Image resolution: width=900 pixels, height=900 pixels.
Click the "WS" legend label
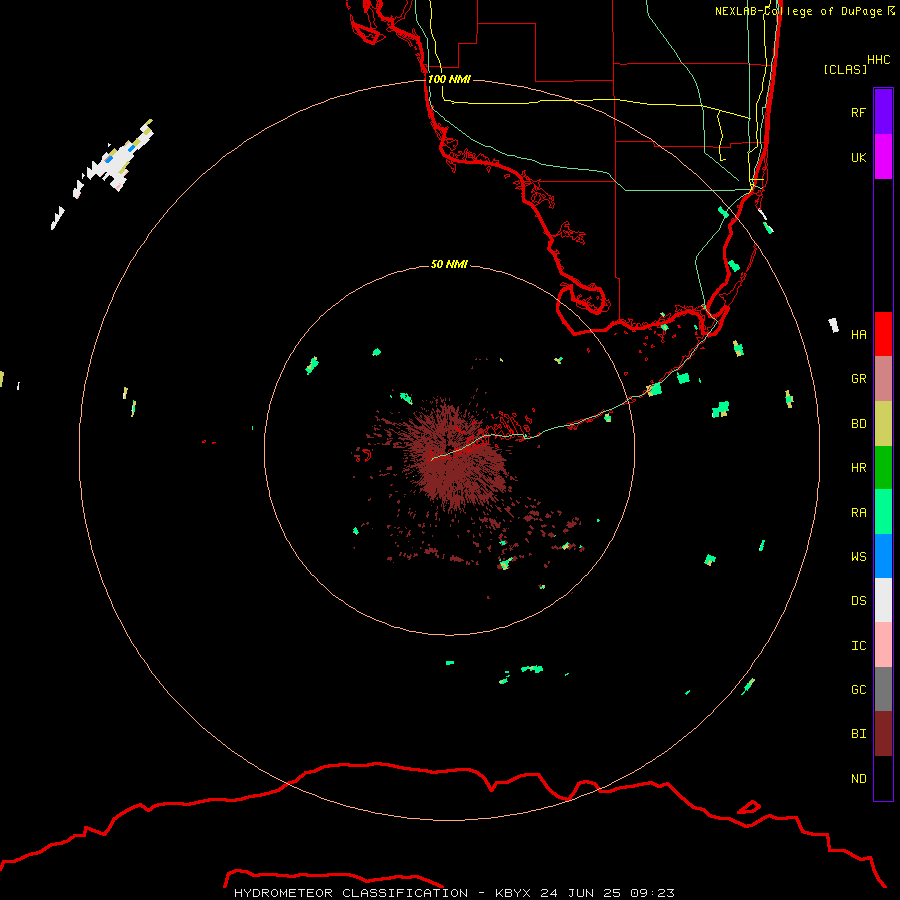point(858,557)
